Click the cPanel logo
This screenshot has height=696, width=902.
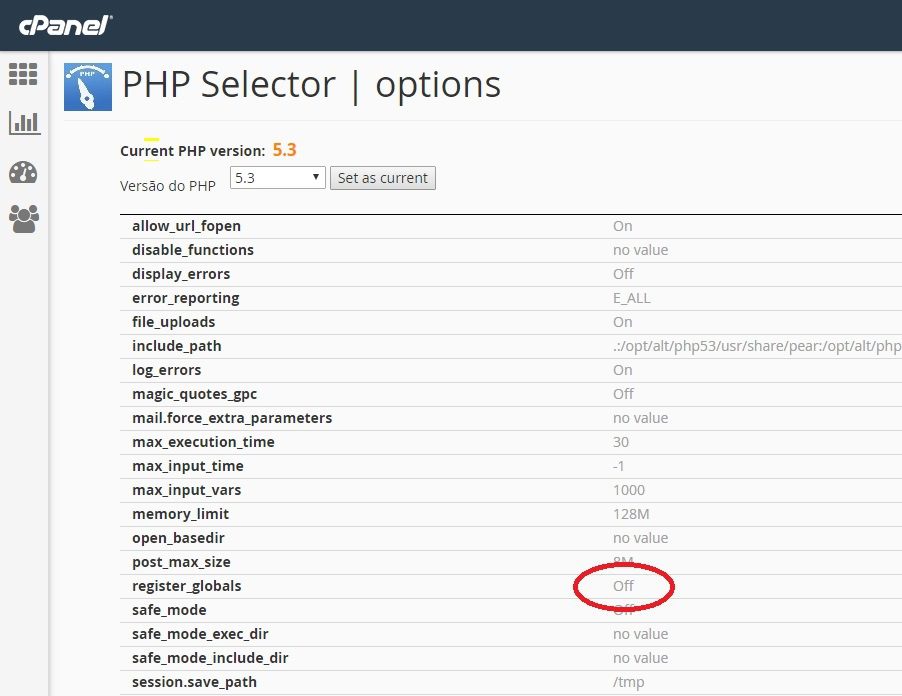point(65,26)
